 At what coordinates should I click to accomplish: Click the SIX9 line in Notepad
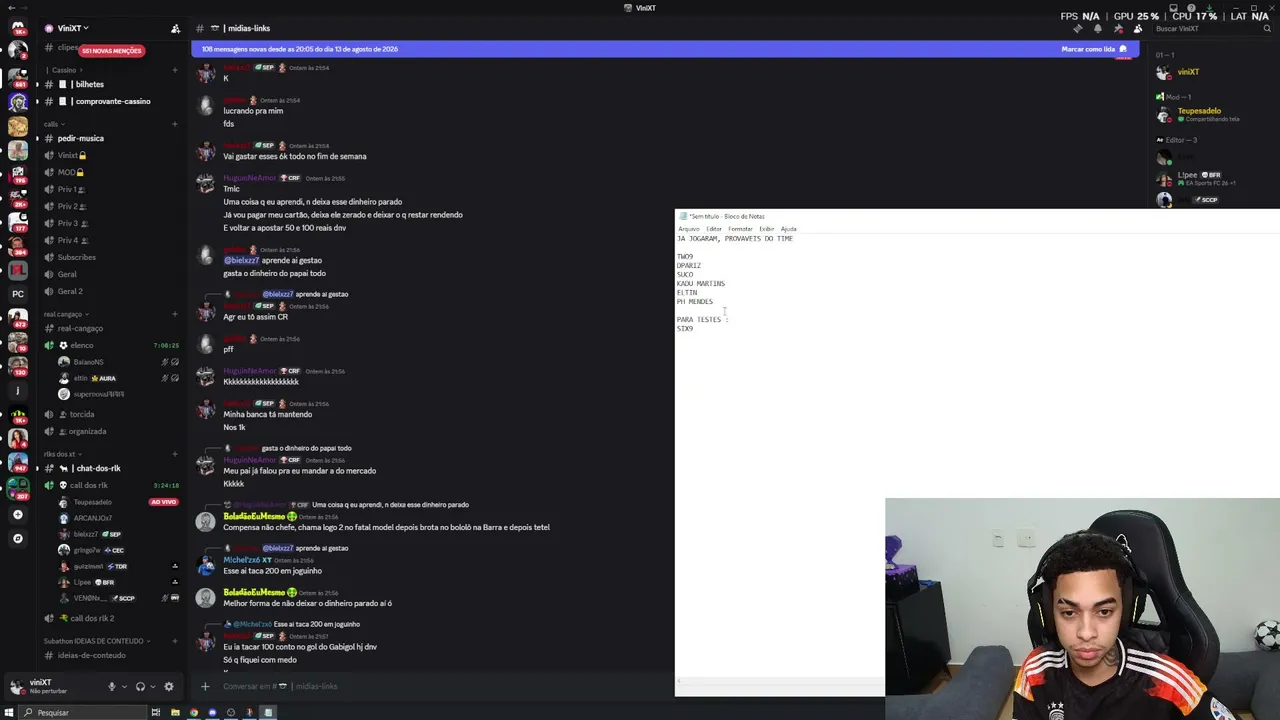pyautogui.click(x=685, y=328)
